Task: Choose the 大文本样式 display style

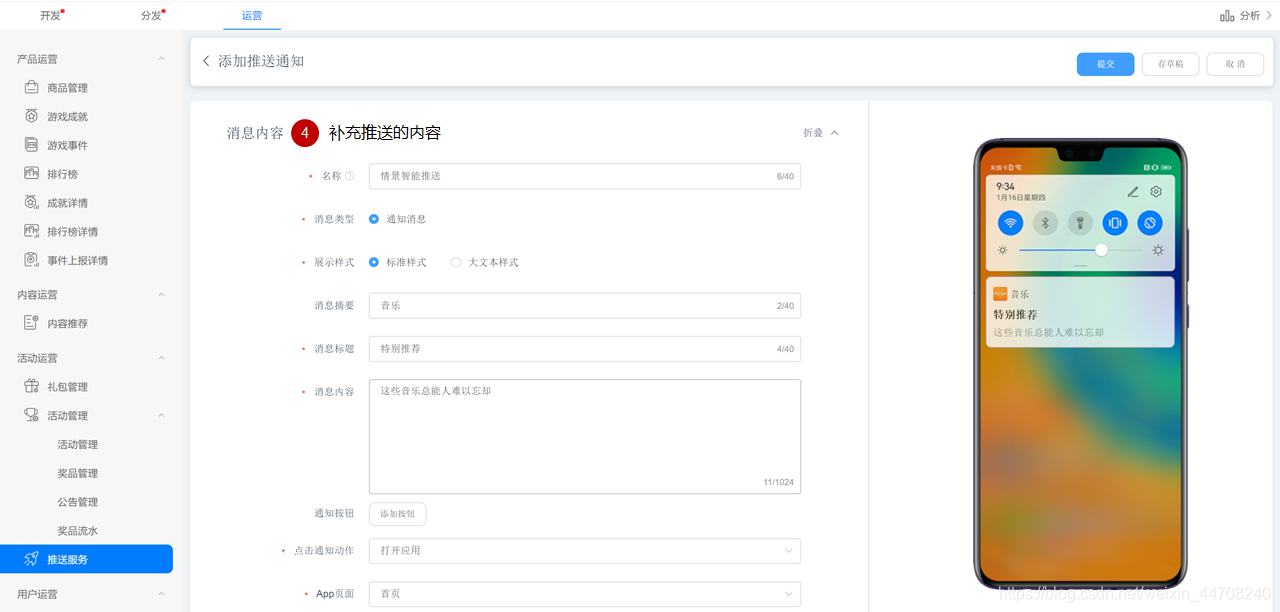Action: (456, 262)
